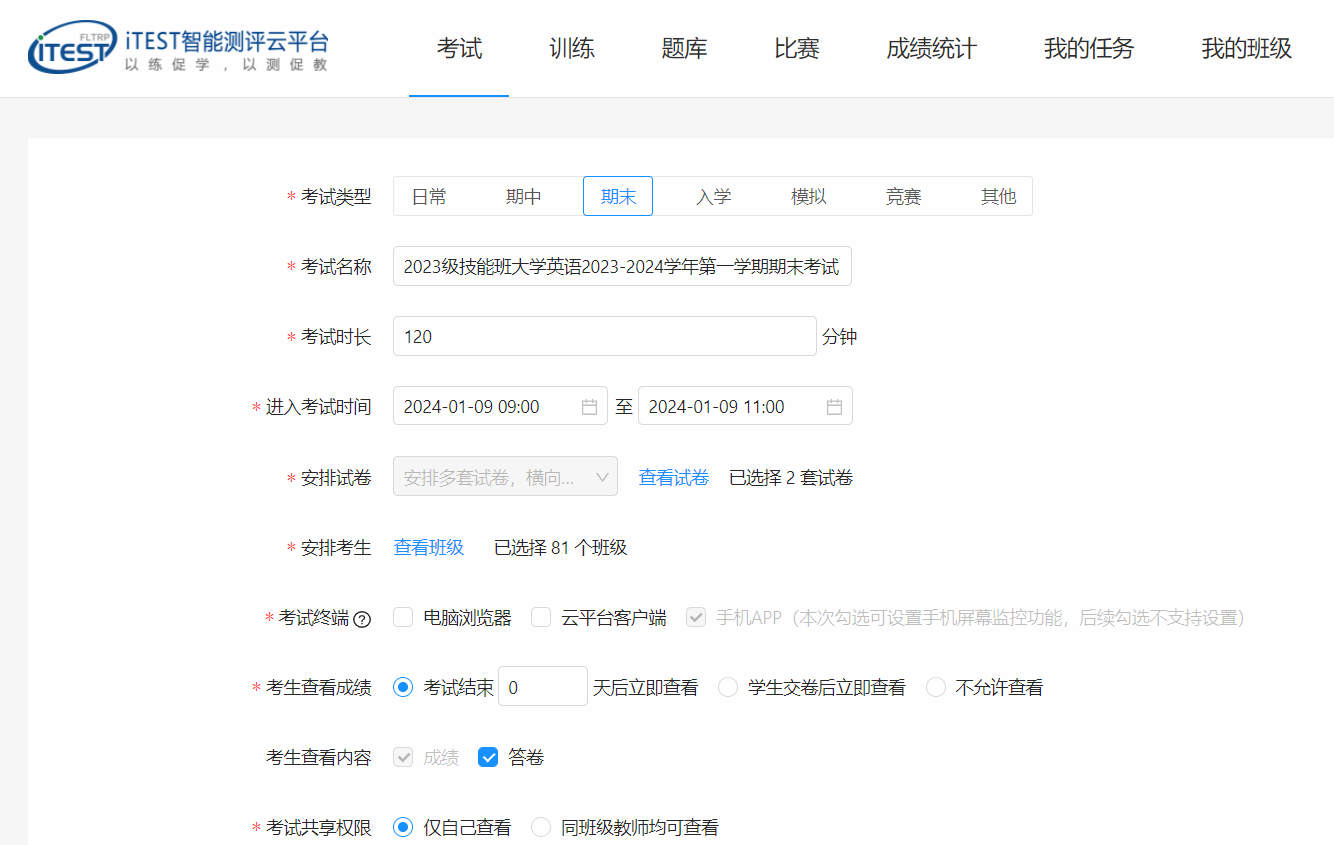Click the 查看试卷 link
This screenshot has width=1334, height=845.
674,478
